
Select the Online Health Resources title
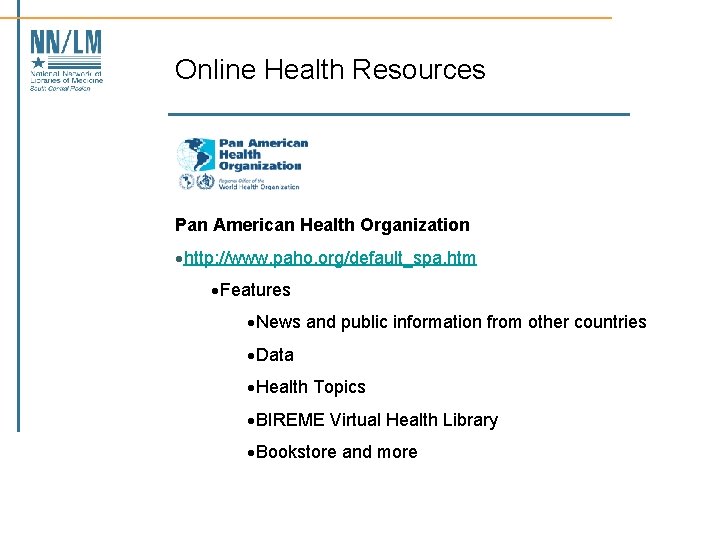pyautogui.click(x=330, y=70)
